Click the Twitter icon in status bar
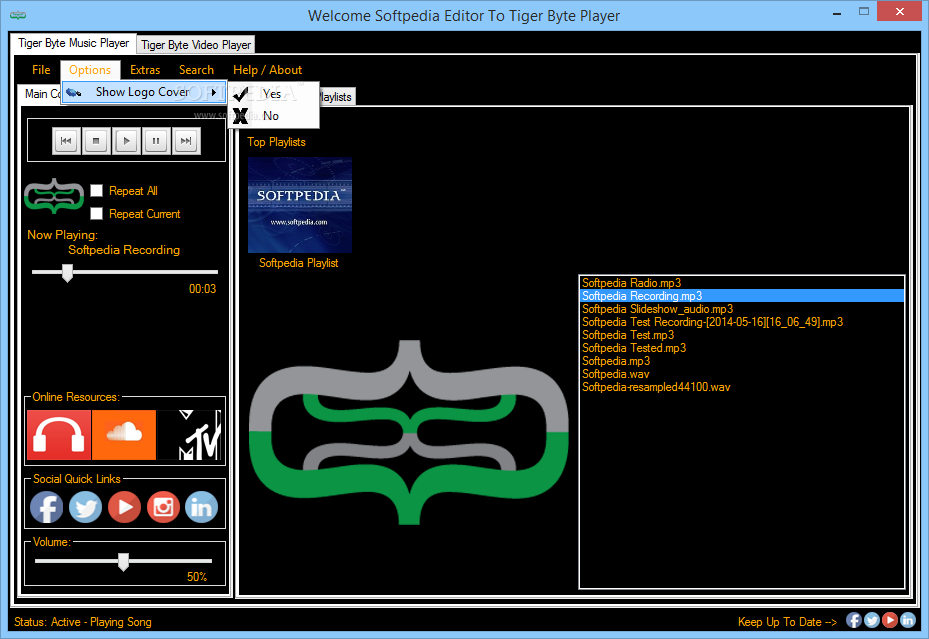 pos(872,620)
